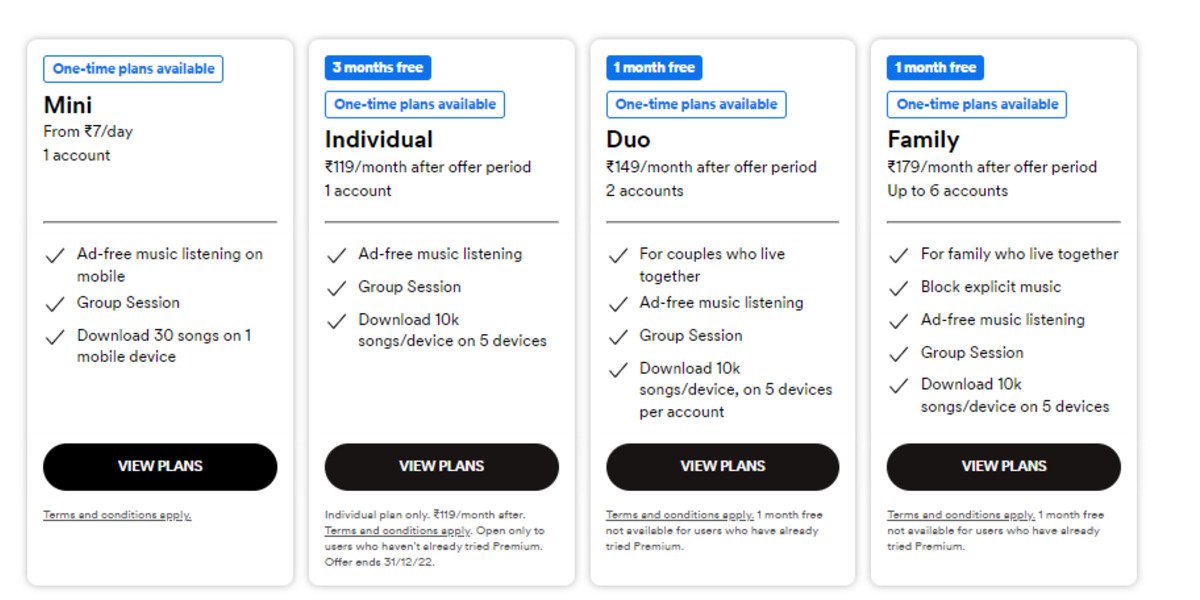
Task: Click the 1 month free badge on Duo
Action: 654,67
